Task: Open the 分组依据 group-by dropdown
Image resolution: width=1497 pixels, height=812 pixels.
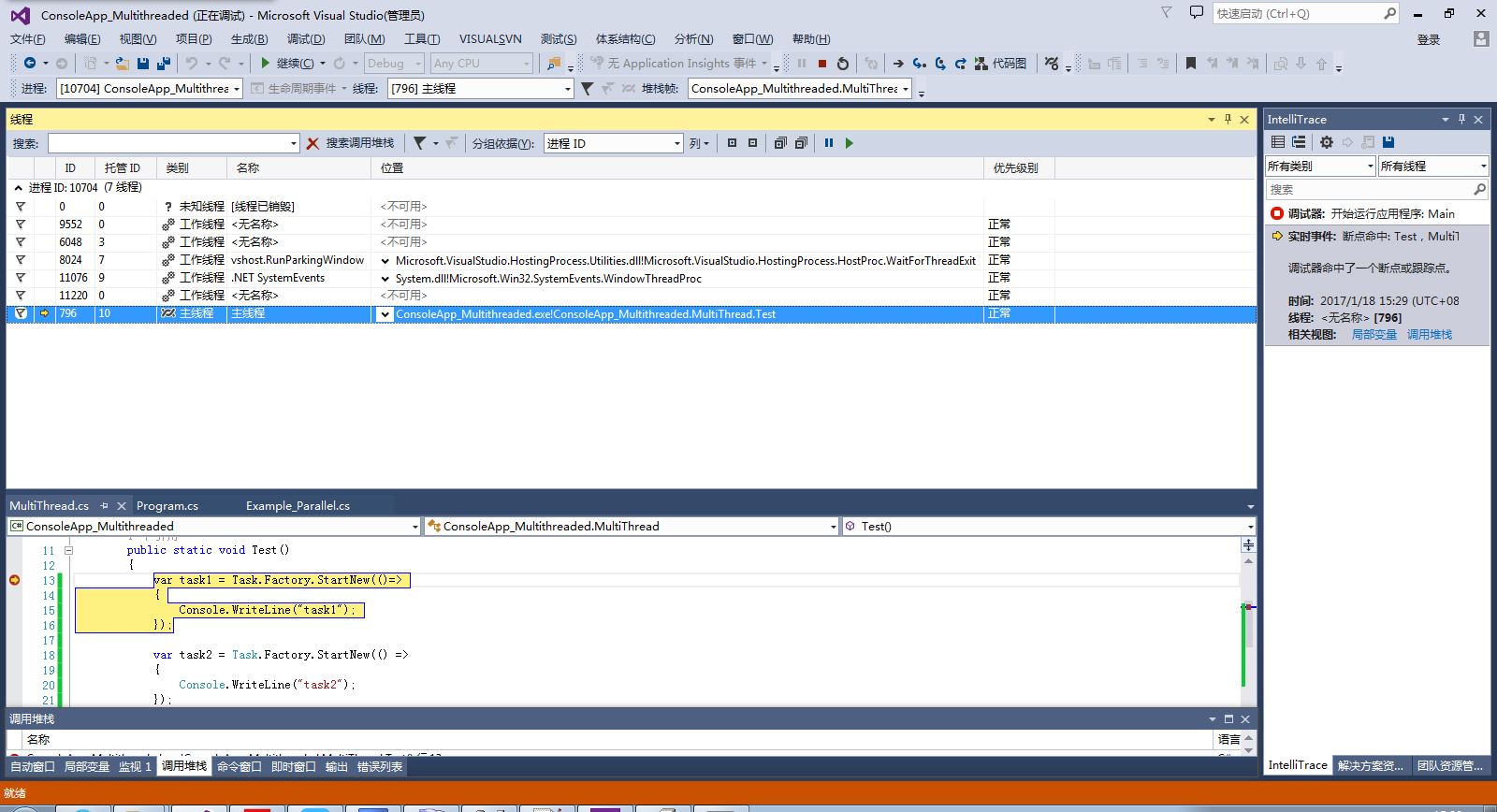Action: (614, 143)
